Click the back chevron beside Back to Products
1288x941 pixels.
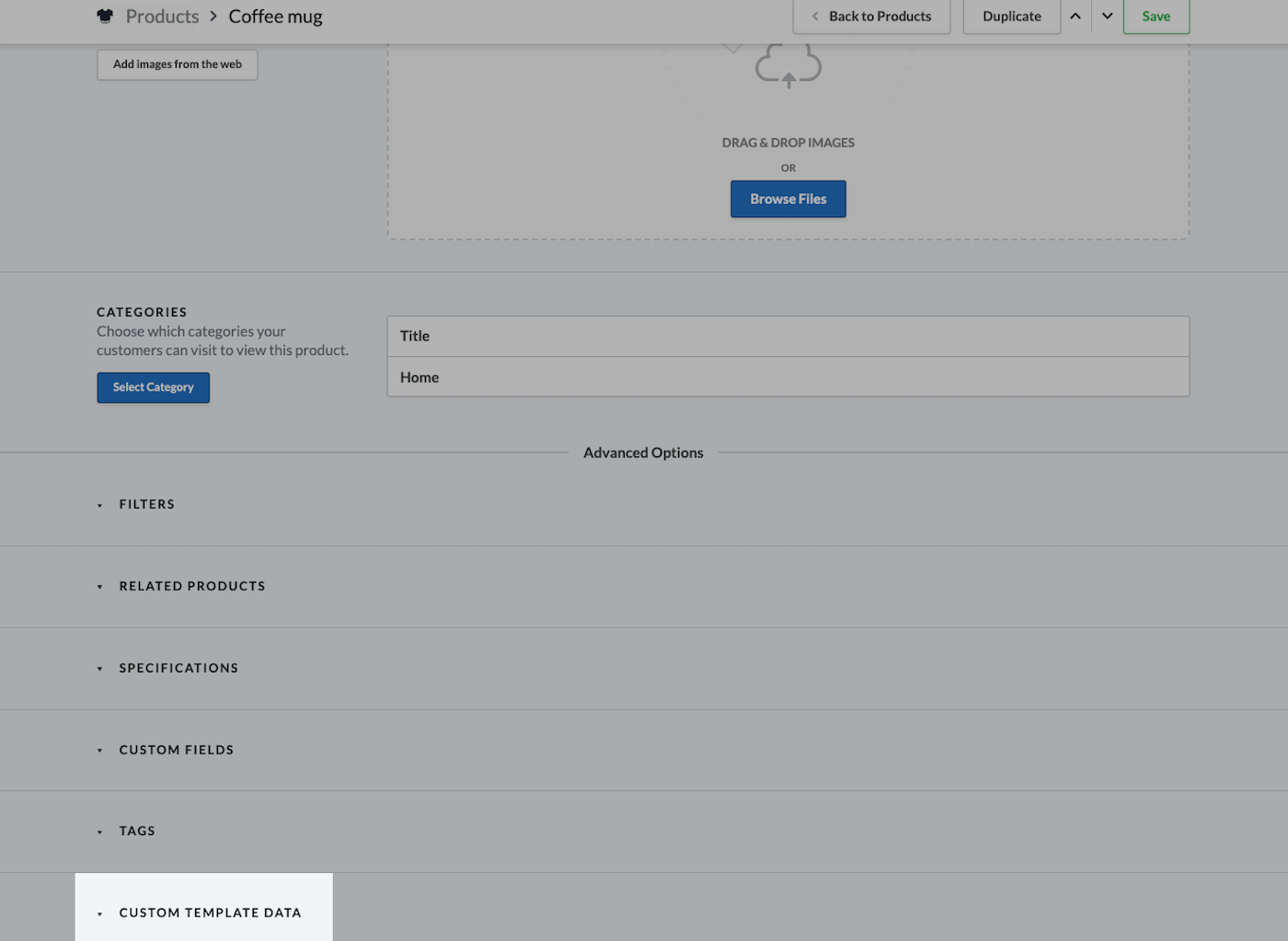(813, 16)
